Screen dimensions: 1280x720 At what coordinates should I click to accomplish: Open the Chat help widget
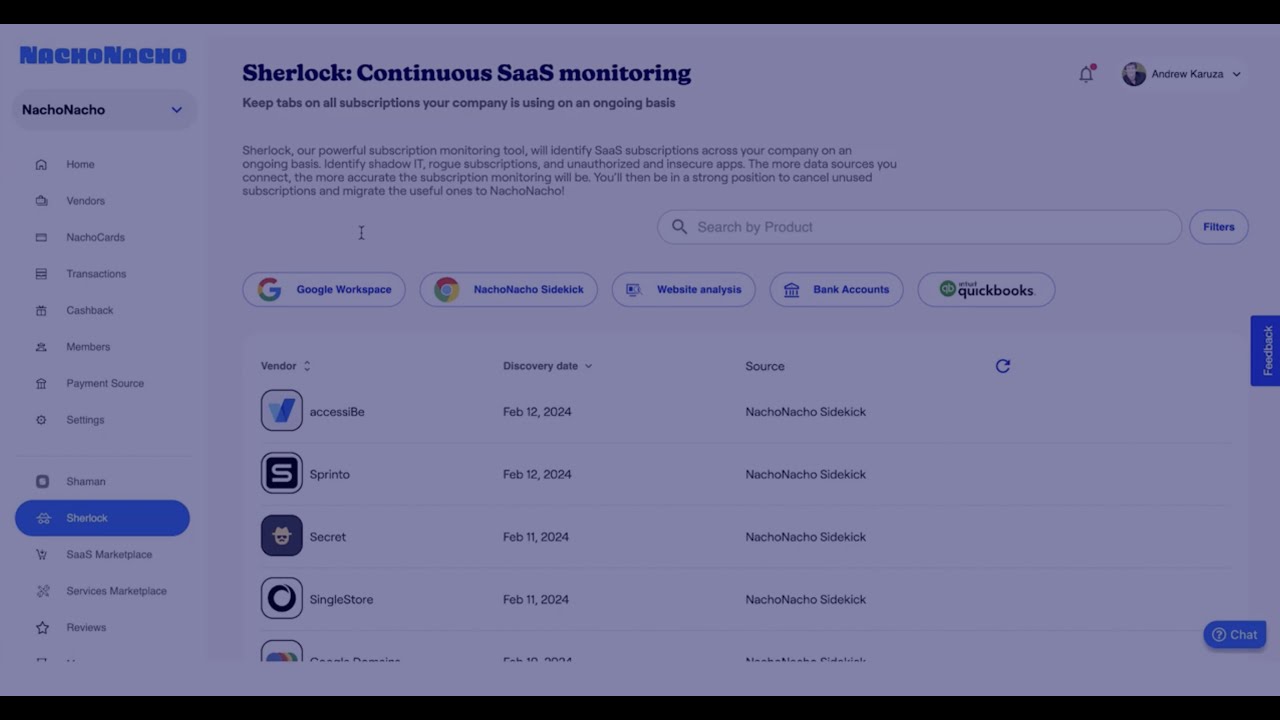[1235, 635]
